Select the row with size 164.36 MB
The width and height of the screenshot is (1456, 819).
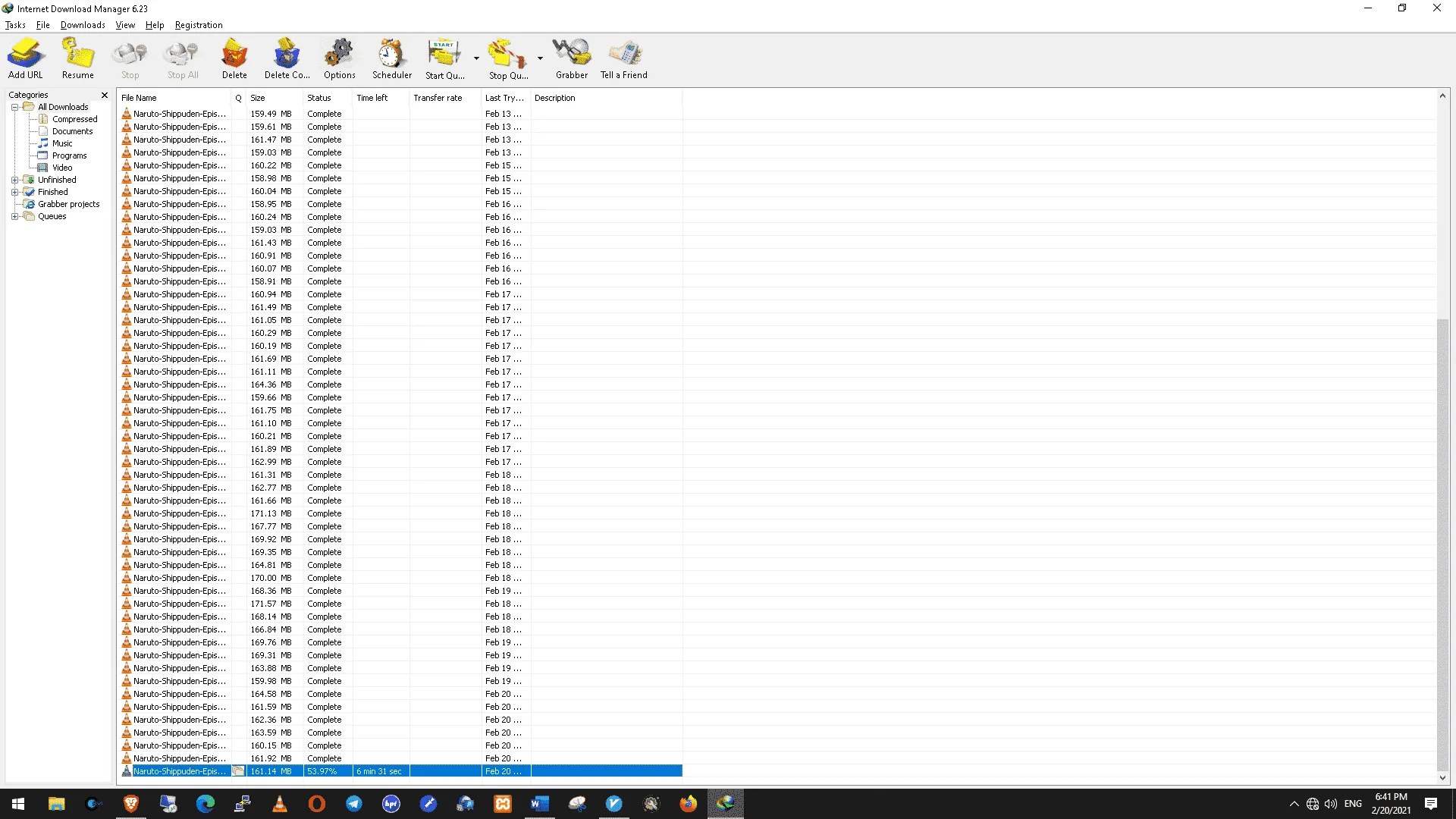point(400,384)
